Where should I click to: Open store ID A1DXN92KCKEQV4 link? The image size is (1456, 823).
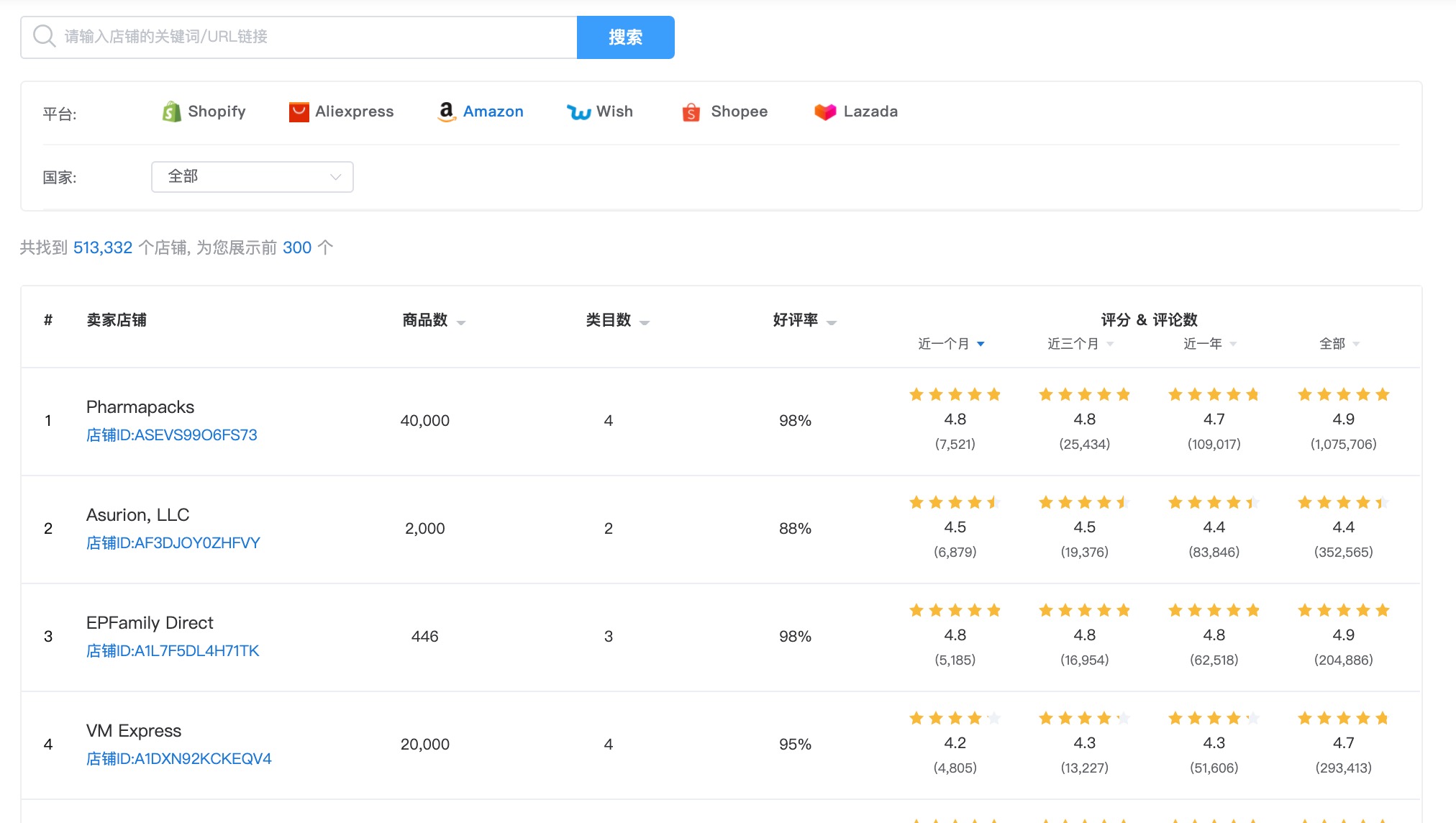pyautogui.click(x=179, y=759)
